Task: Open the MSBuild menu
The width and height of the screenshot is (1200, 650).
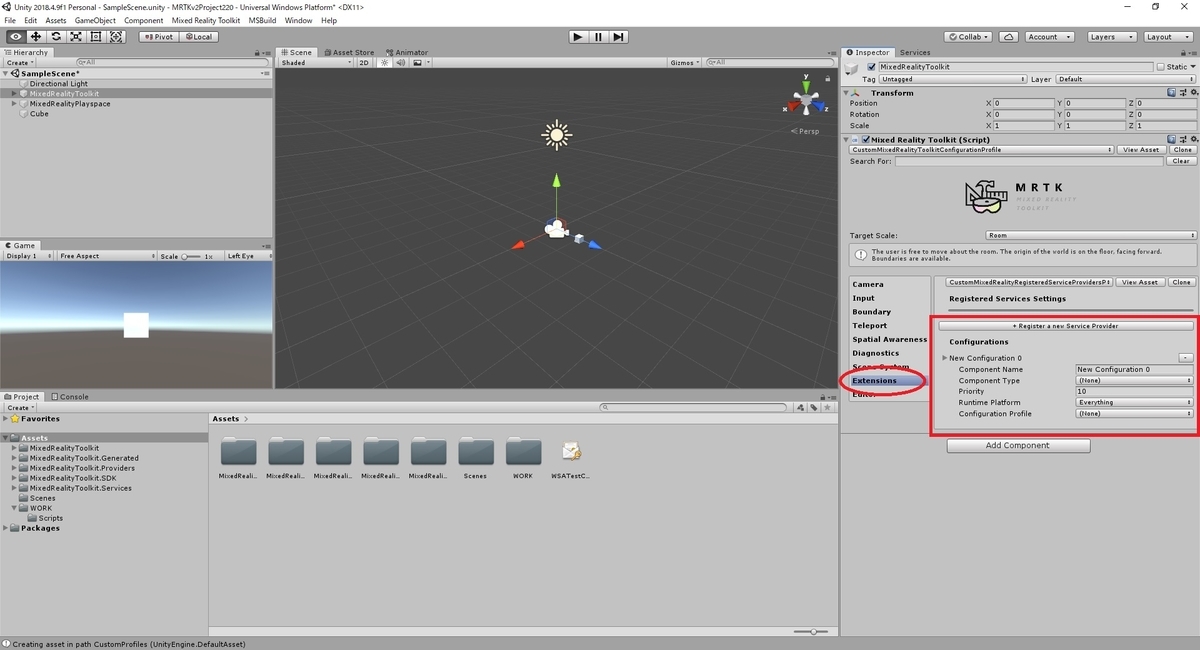Action: (262, 20)
